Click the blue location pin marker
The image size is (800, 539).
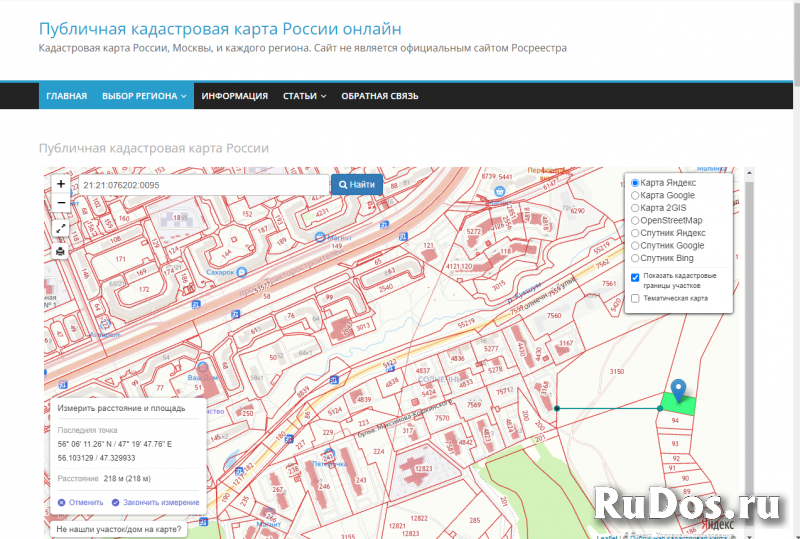(678, 391)
